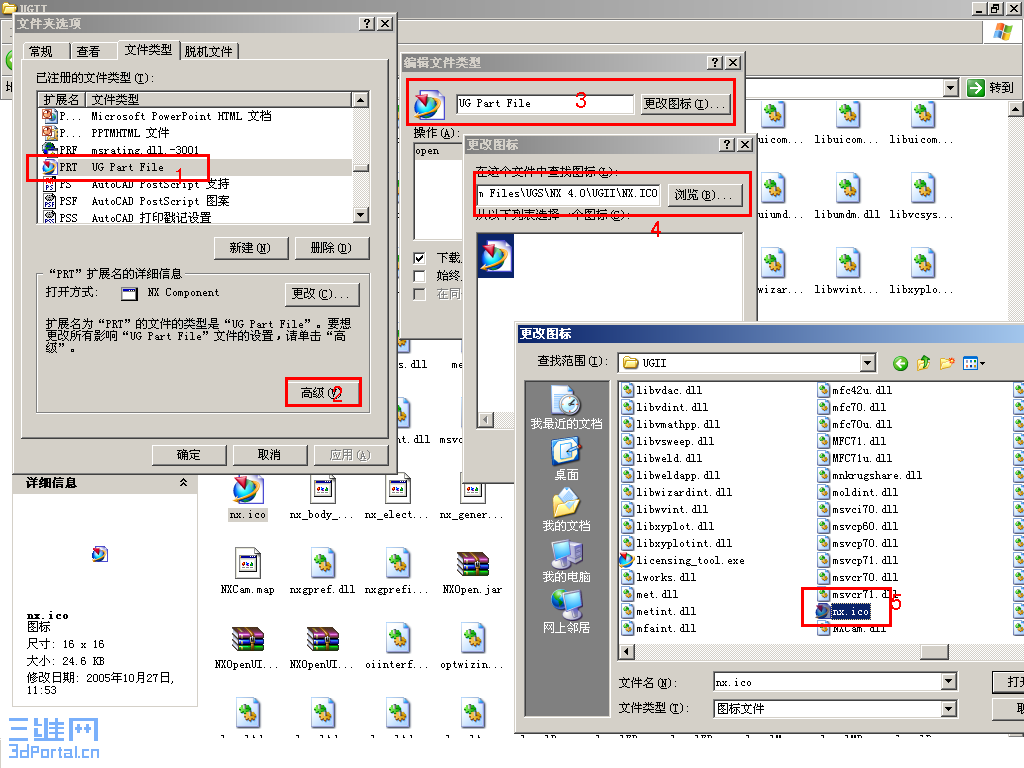
Task: Click the green back arrow icon
Action: tap(900, 363)
